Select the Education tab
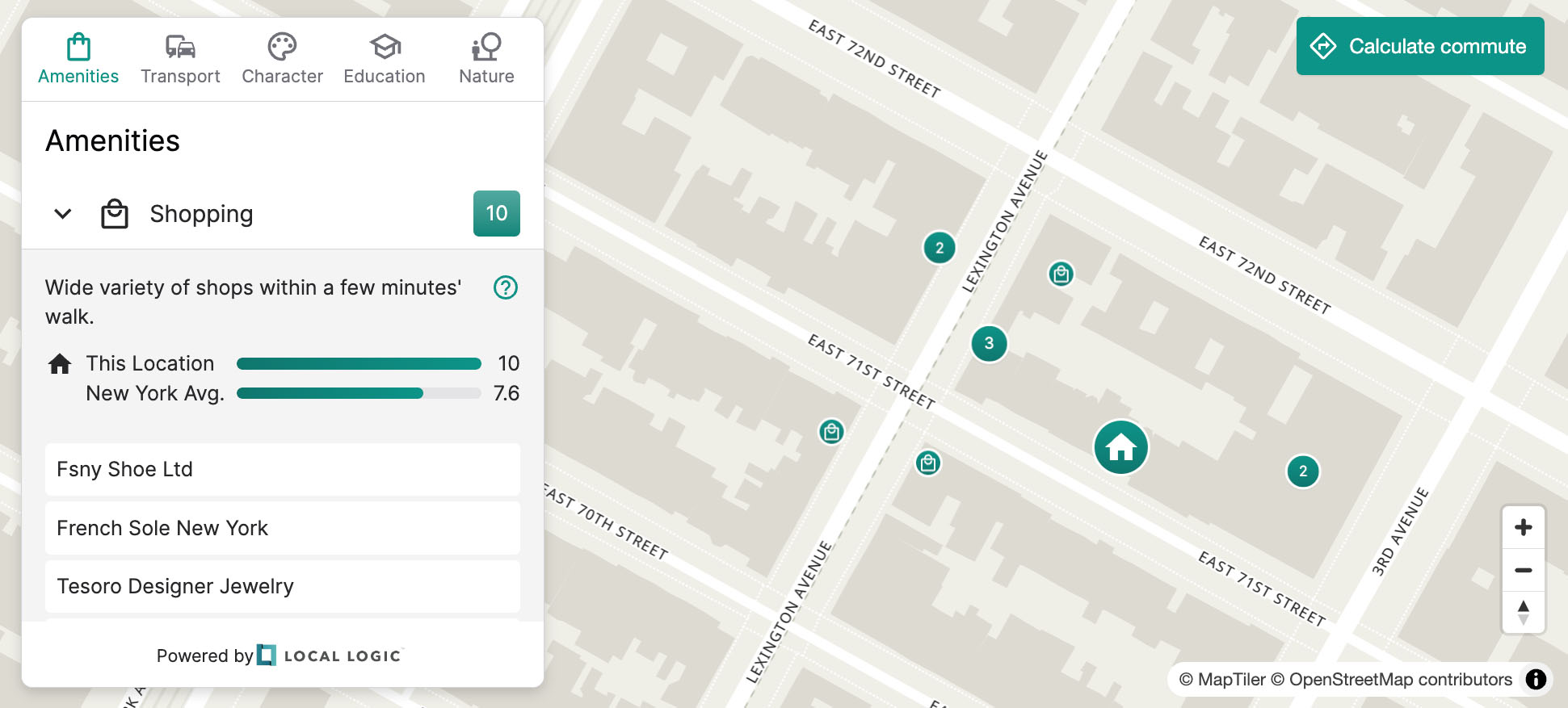Screen dimensions: 1568x708 click(x=385, y=60)
